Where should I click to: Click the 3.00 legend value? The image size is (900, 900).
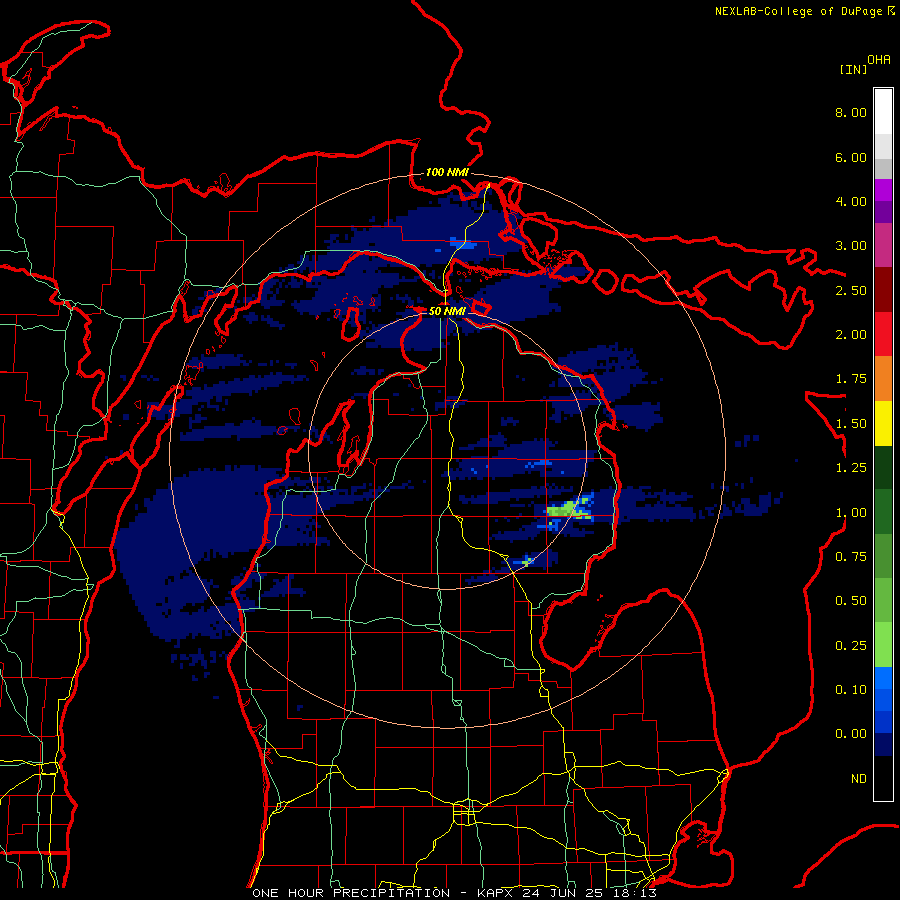point(851,246)
